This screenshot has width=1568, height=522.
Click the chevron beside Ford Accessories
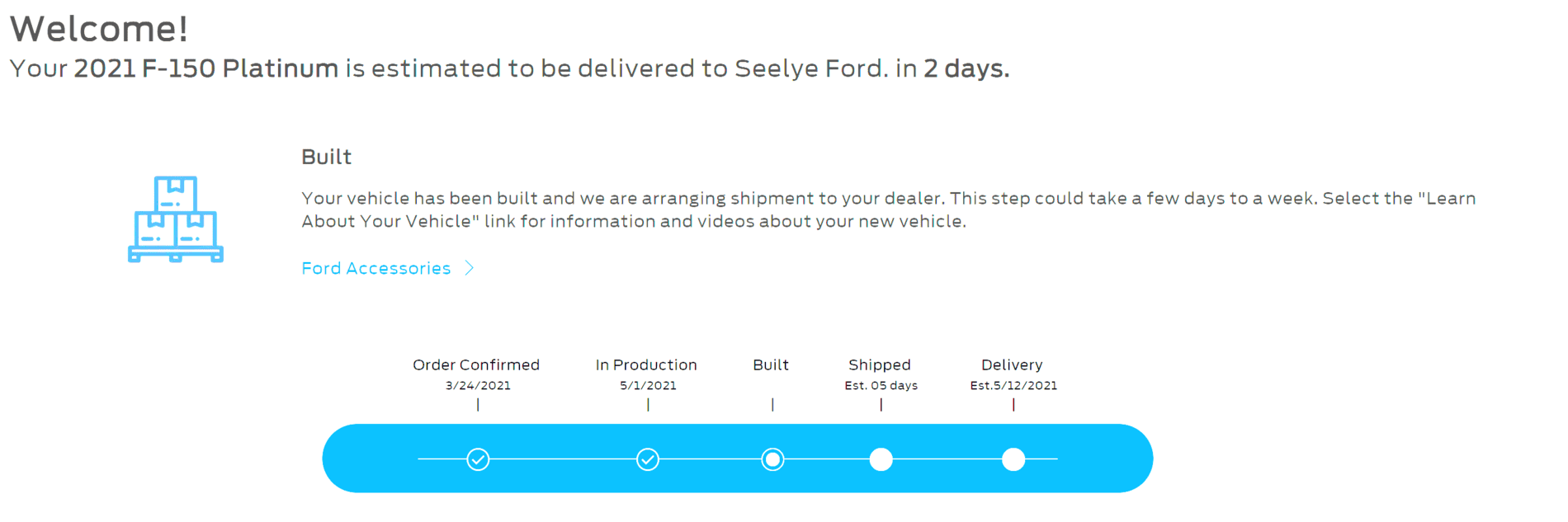click(x=470, y=268)
